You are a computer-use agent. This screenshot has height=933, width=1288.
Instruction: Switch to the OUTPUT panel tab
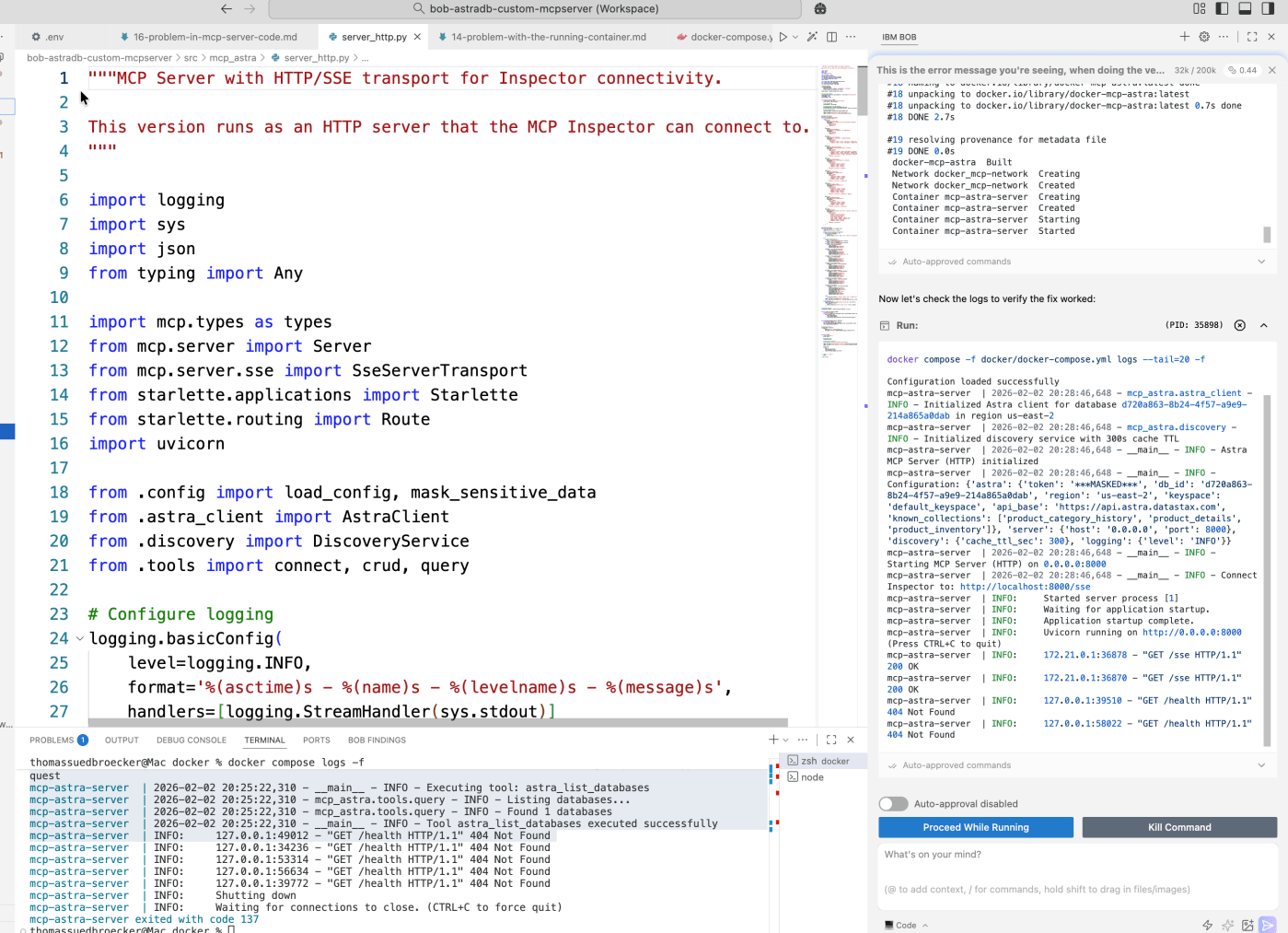[x=122, y=741]
